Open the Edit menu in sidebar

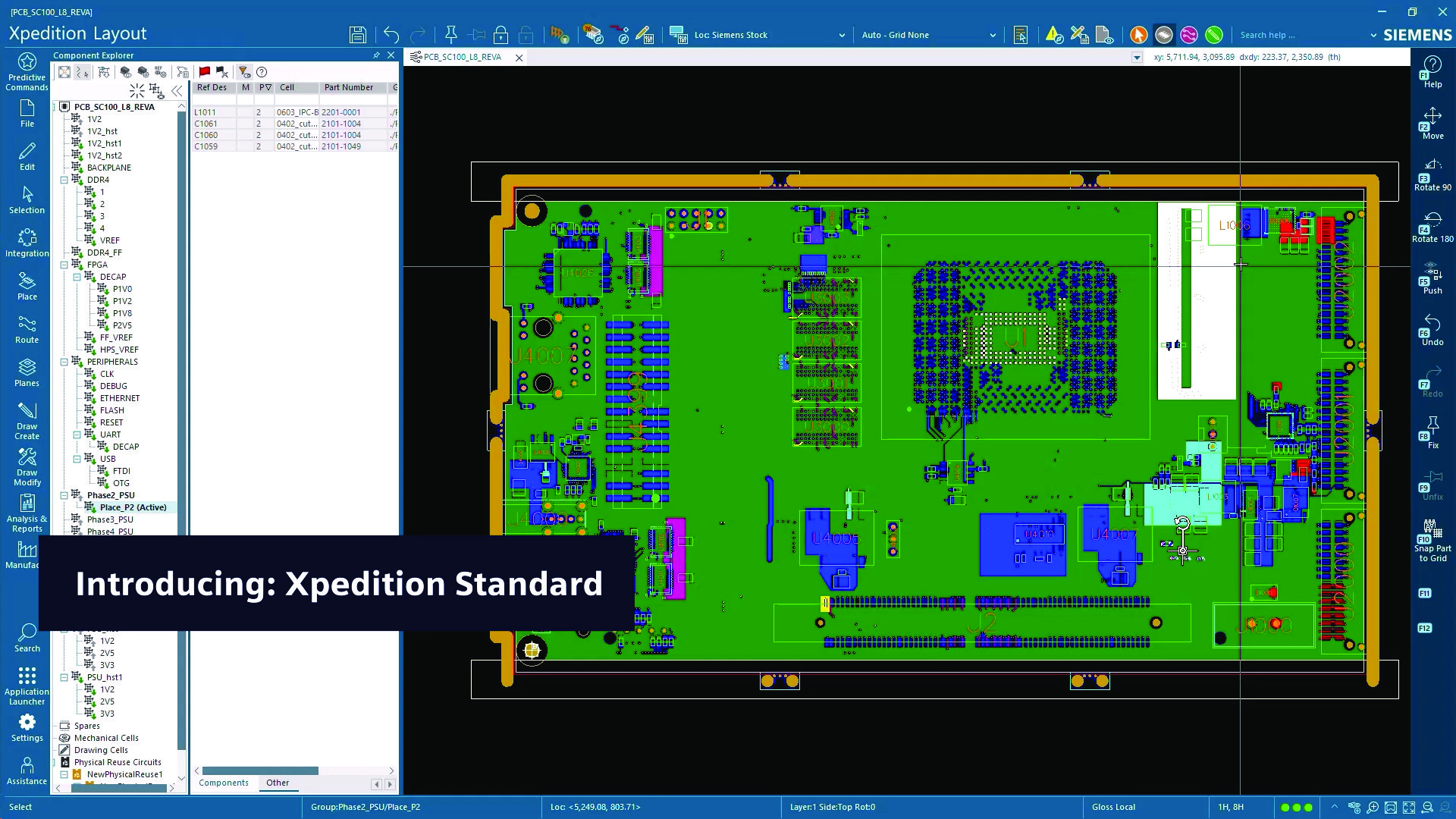[27, 157]
